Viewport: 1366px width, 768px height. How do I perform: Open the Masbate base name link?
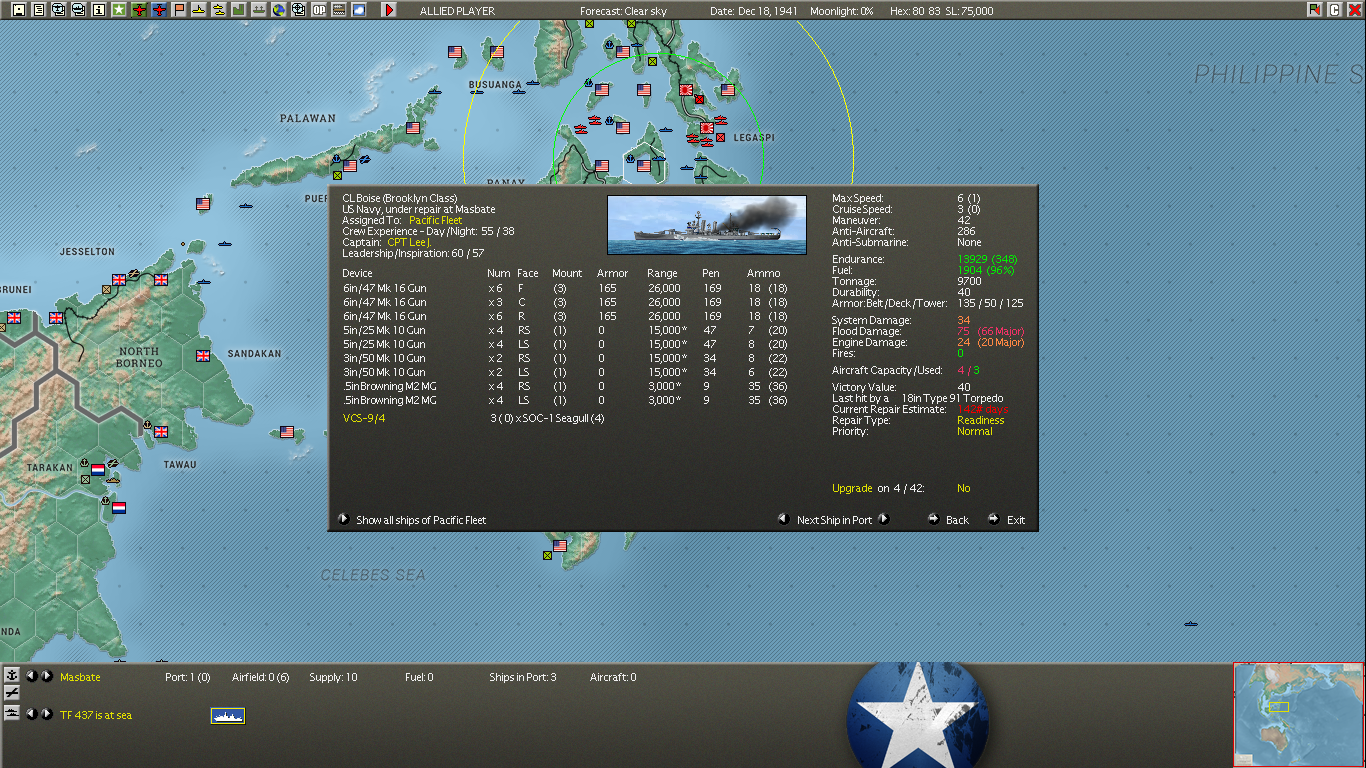click(80, 677)
